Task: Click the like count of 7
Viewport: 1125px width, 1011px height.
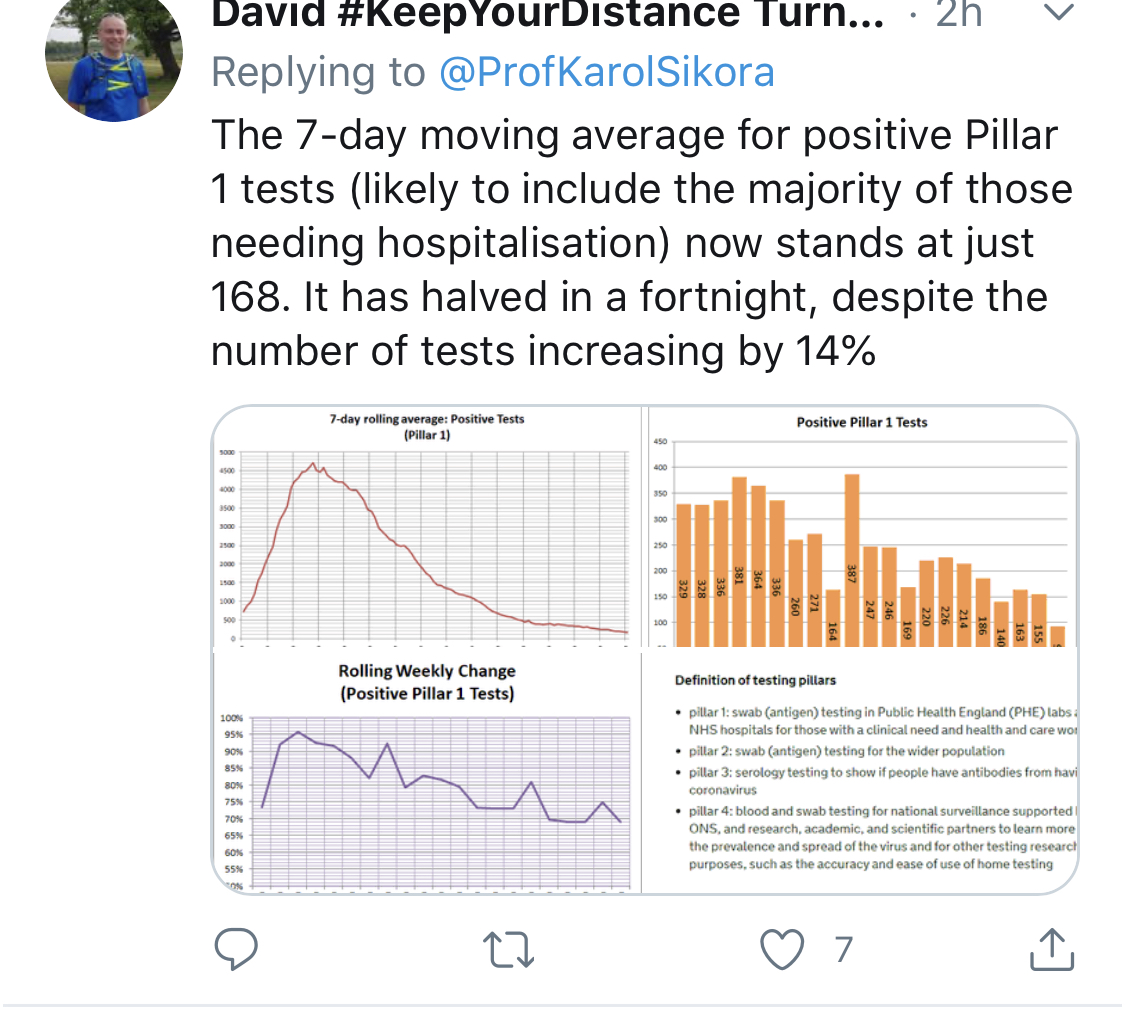Action: point(844,949)
